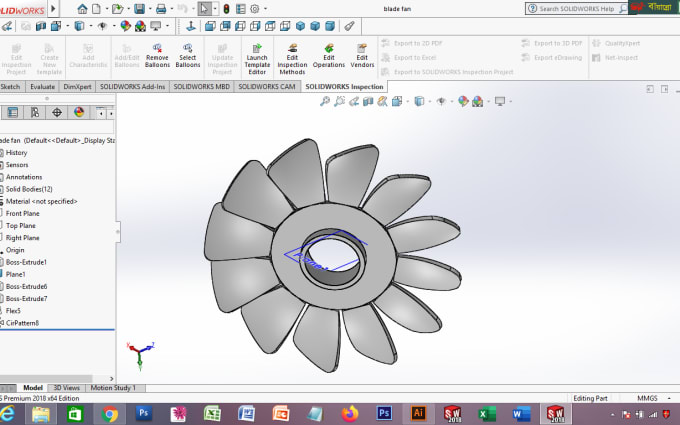Click the Home icon in top toolbar

(82, 9)
